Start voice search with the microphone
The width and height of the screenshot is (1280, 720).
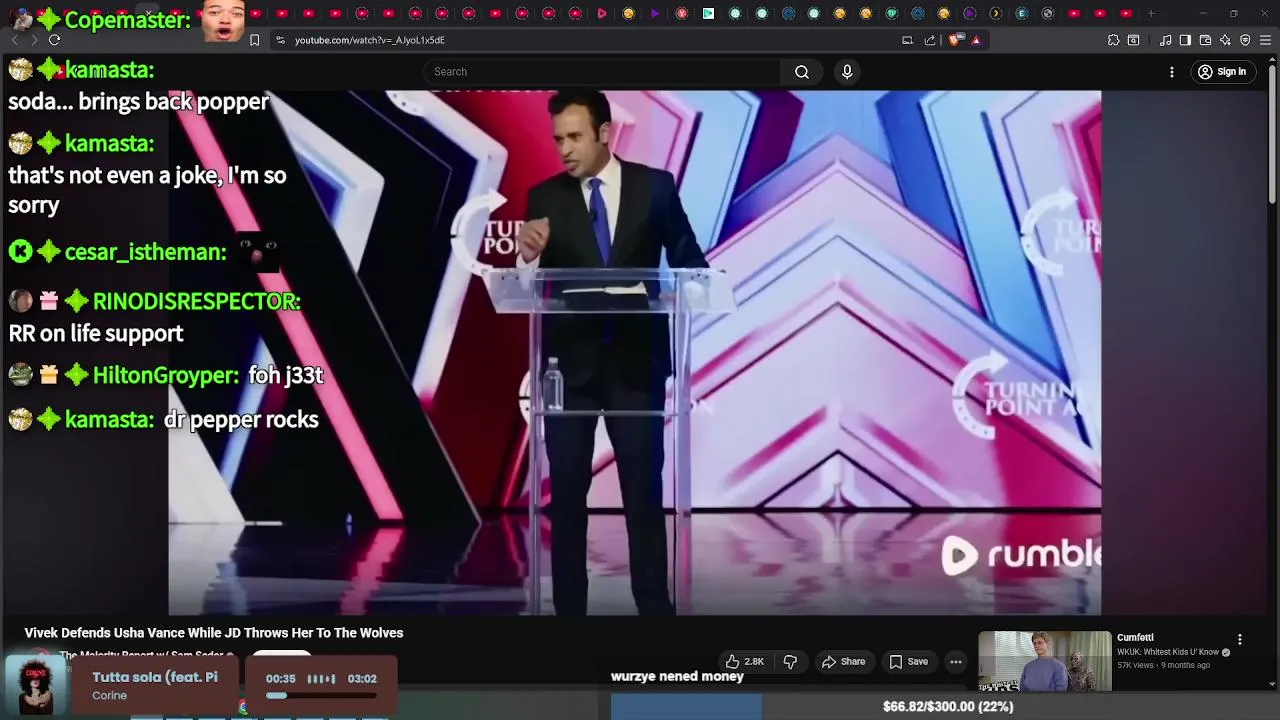tap(847, 71)
